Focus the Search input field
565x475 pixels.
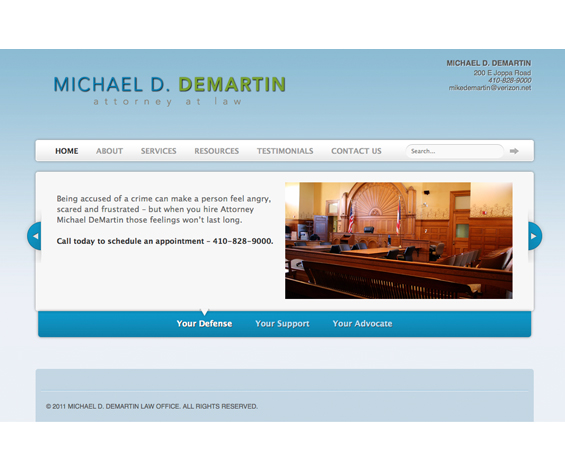point(454,151)
